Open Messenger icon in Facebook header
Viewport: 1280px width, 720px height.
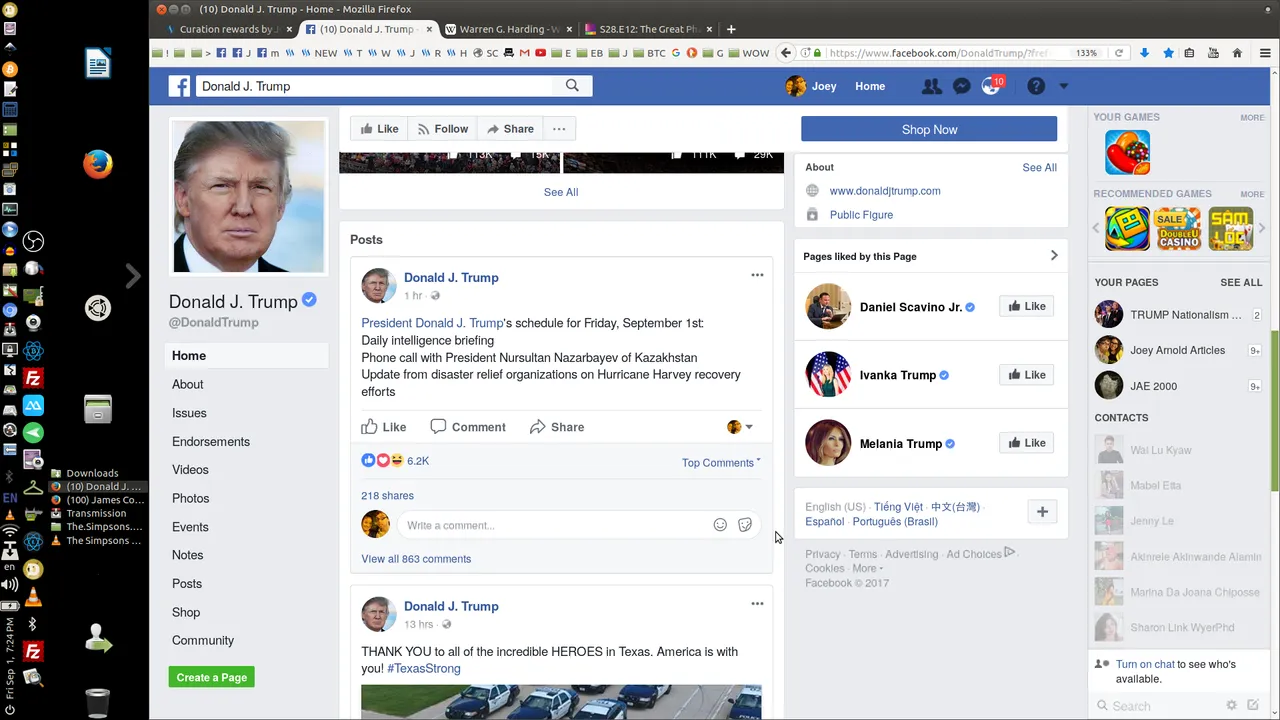(x=961, y=86)
